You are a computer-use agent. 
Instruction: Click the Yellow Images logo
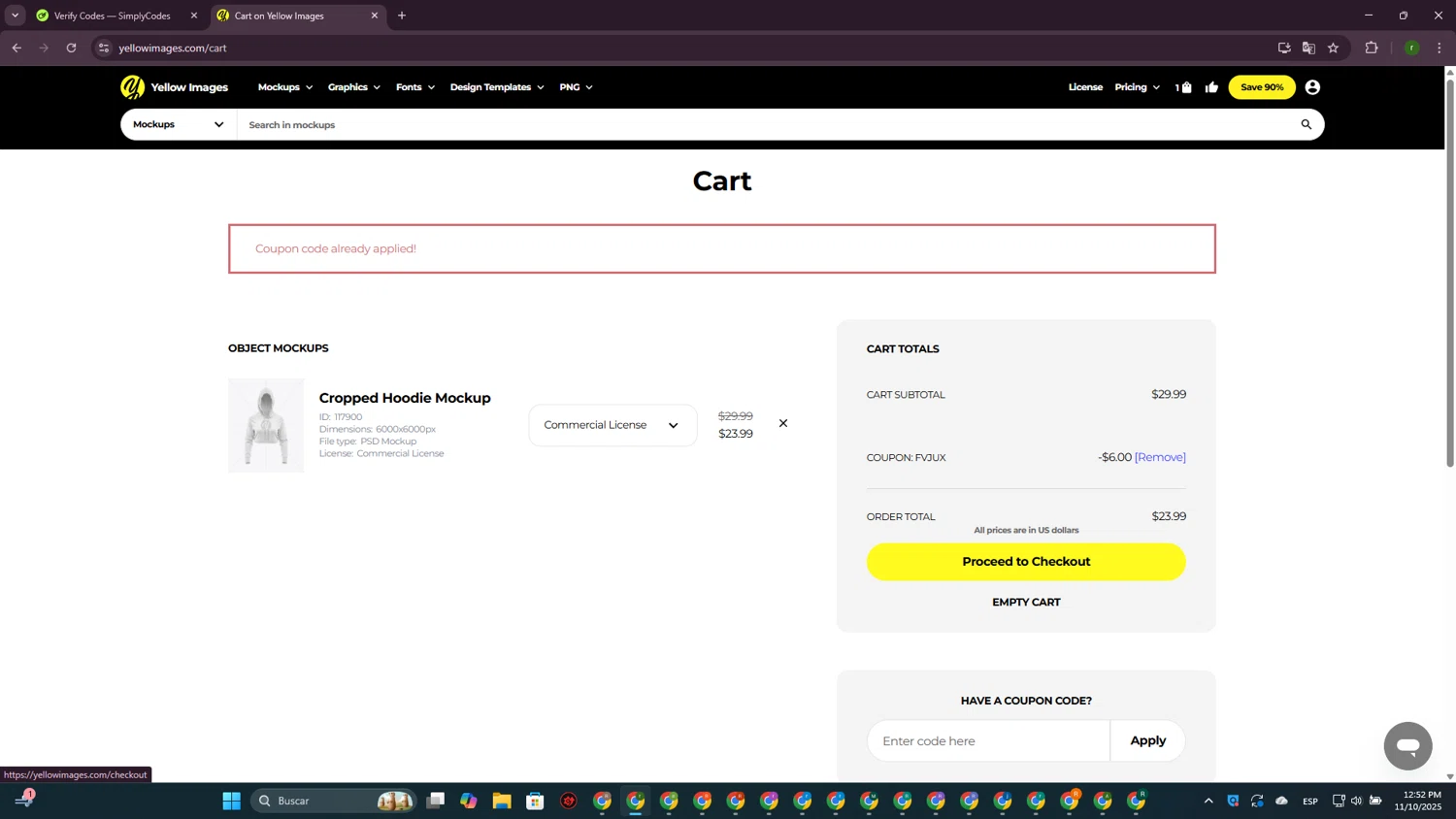(175, 87)
